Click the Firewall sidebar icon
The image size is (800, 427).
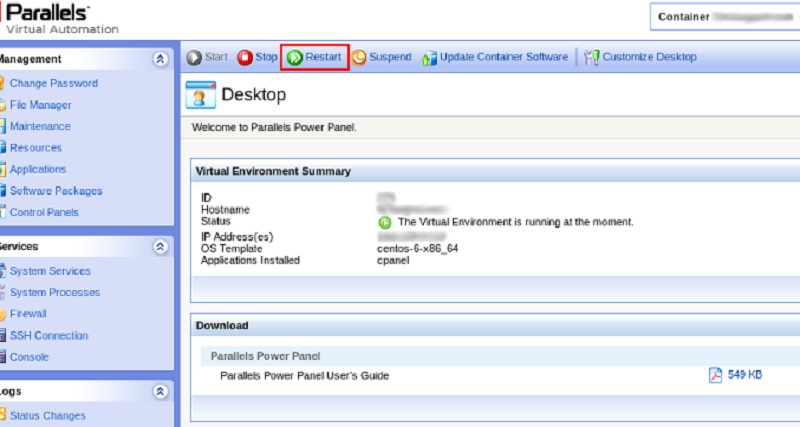(2, 314)
